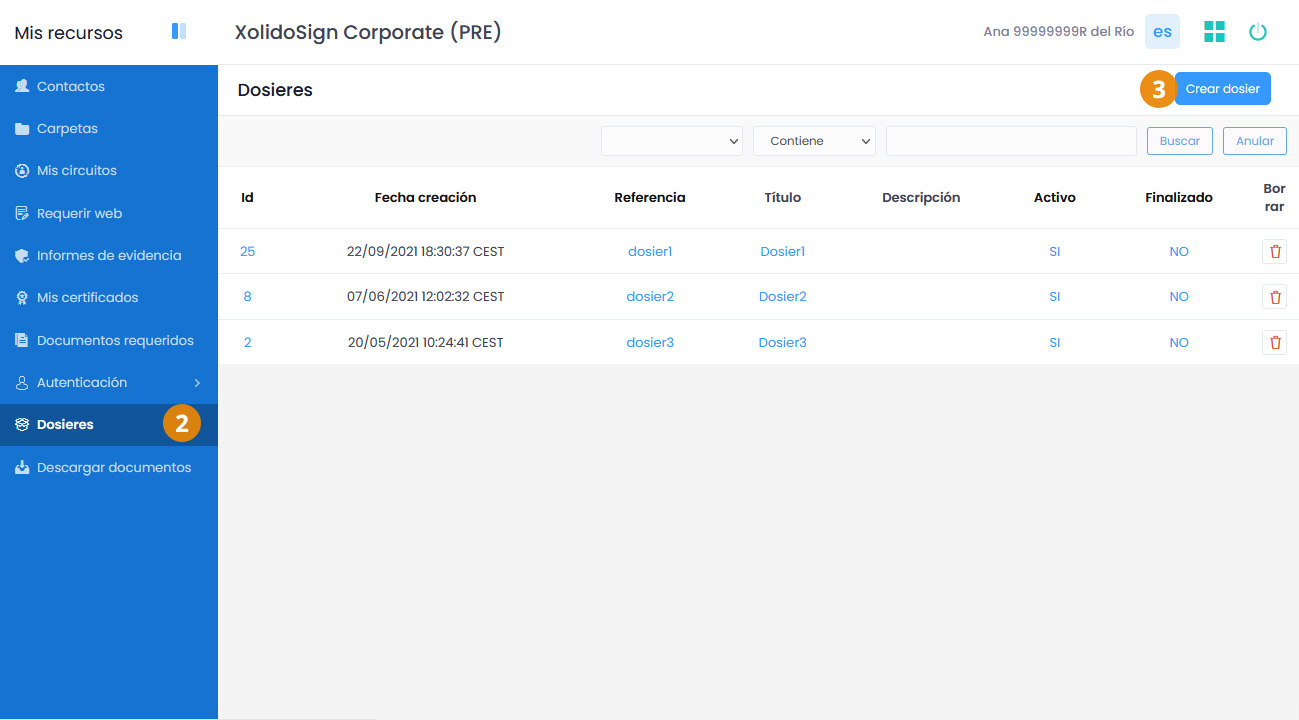Collapse the sidebar with the toggle icon

(x=179, y=31)
